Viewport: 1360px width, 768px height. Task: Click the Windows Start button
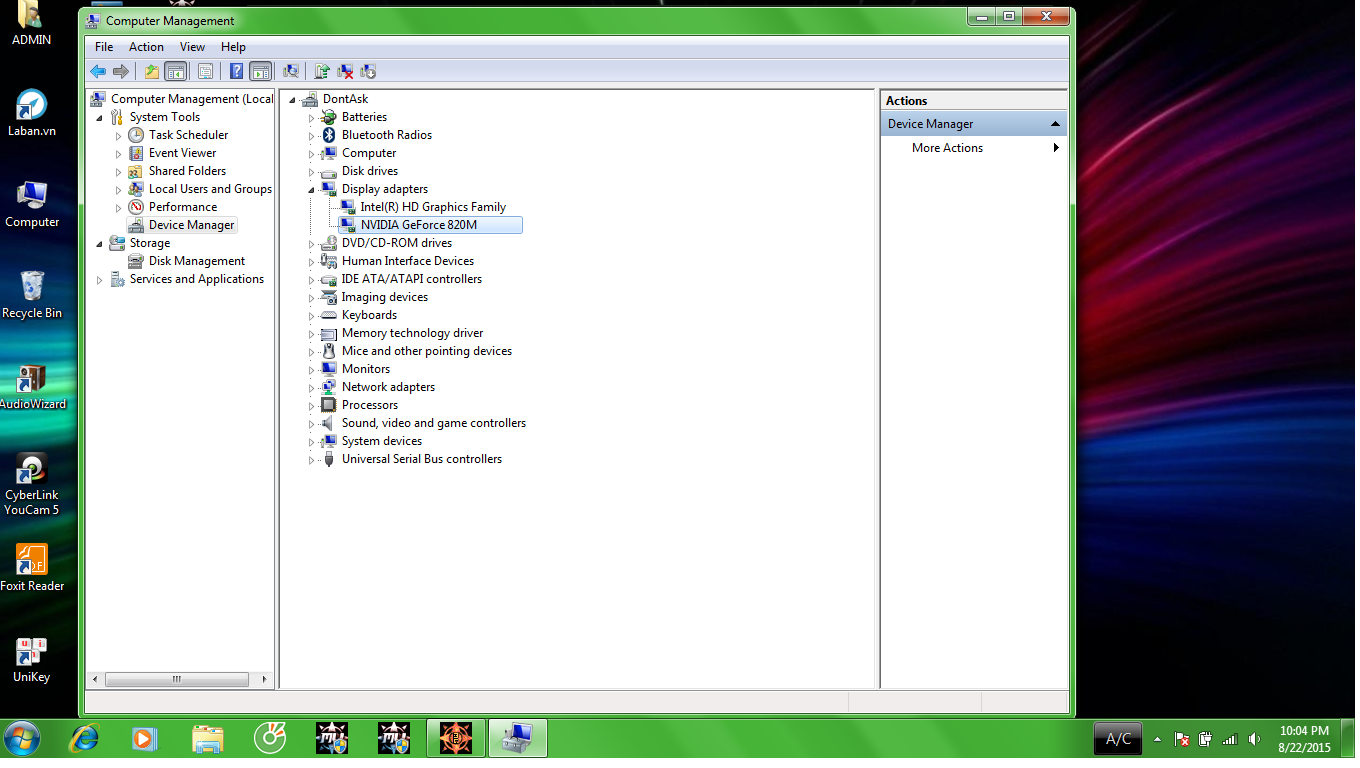(x=22, y=739)
